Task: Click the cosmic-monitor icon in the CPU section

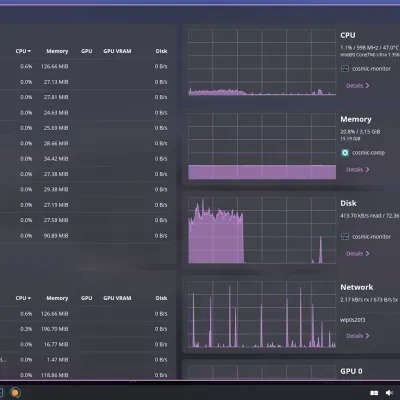Action: pyautogui.click(x=345, y=69)
